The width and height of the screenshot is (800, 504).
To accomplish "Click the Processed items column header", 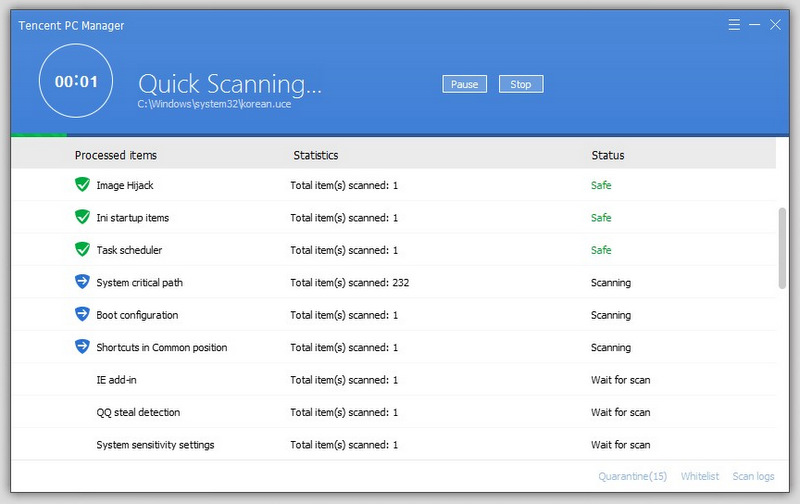I will [116, 155].
